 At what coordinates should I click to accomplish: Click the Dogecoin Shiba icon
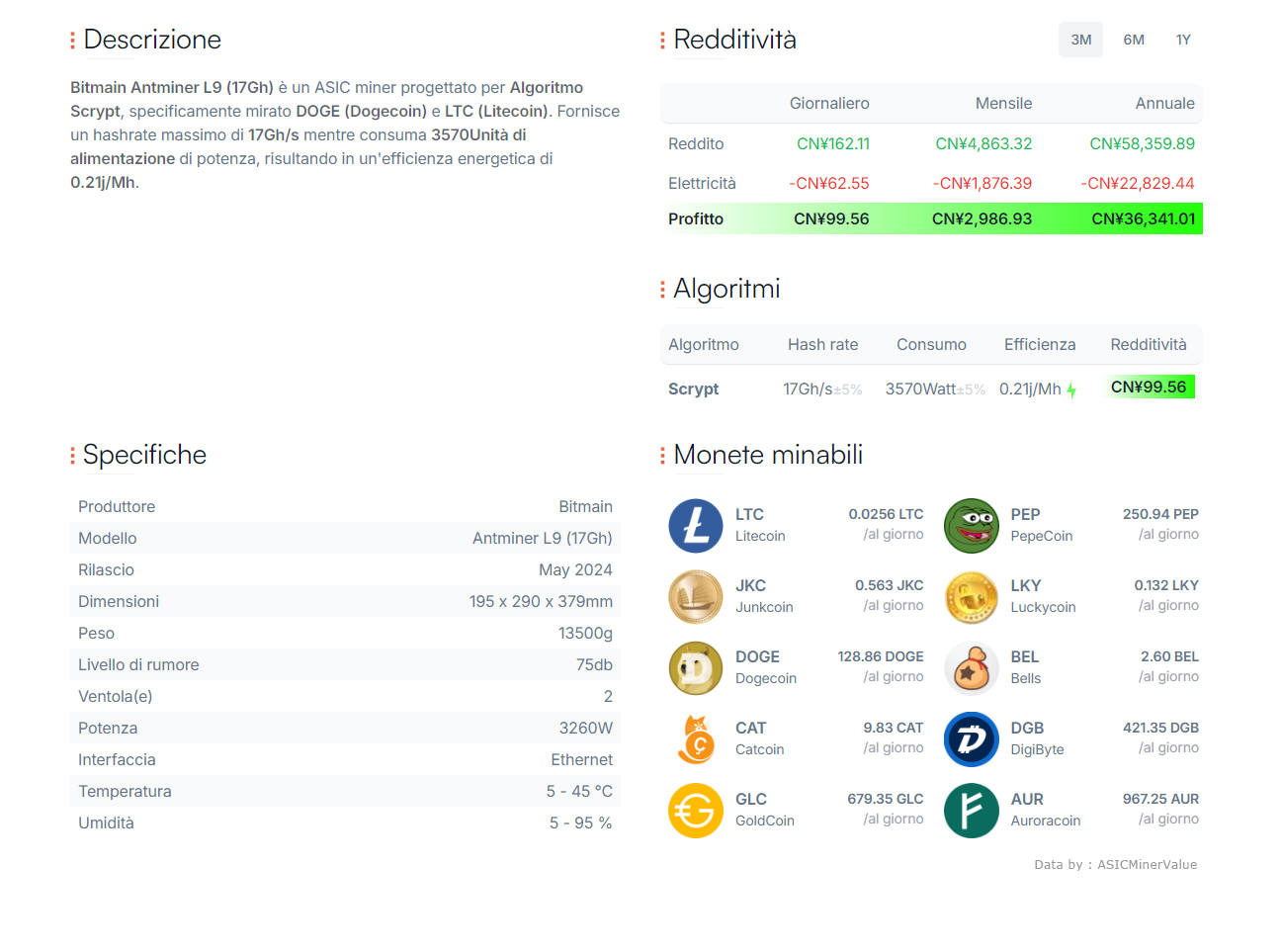pos(696,668)
